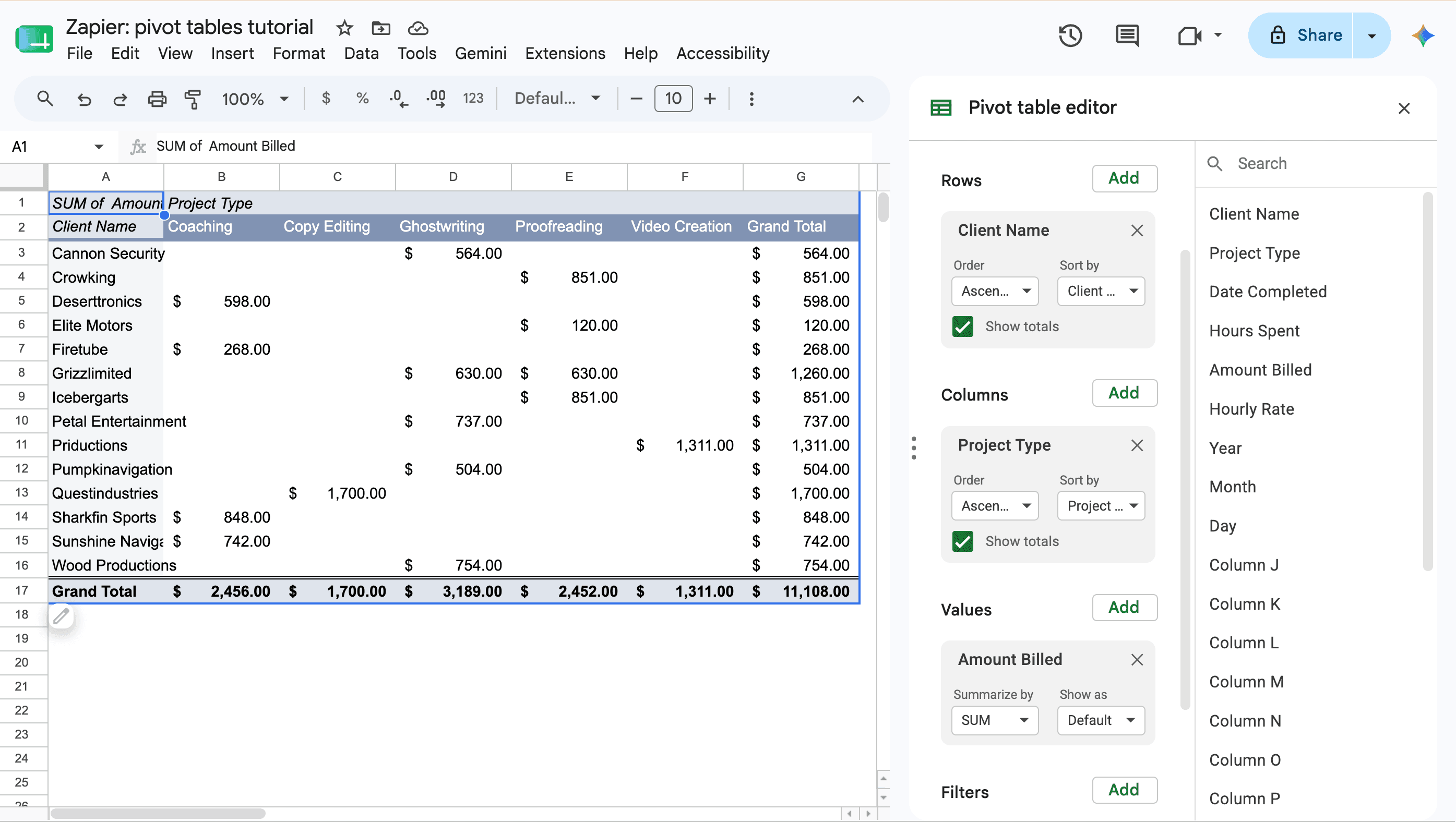1456x822 pixels.
Task: Toggle Show totals under Project Type
Action: click(962, 541)
